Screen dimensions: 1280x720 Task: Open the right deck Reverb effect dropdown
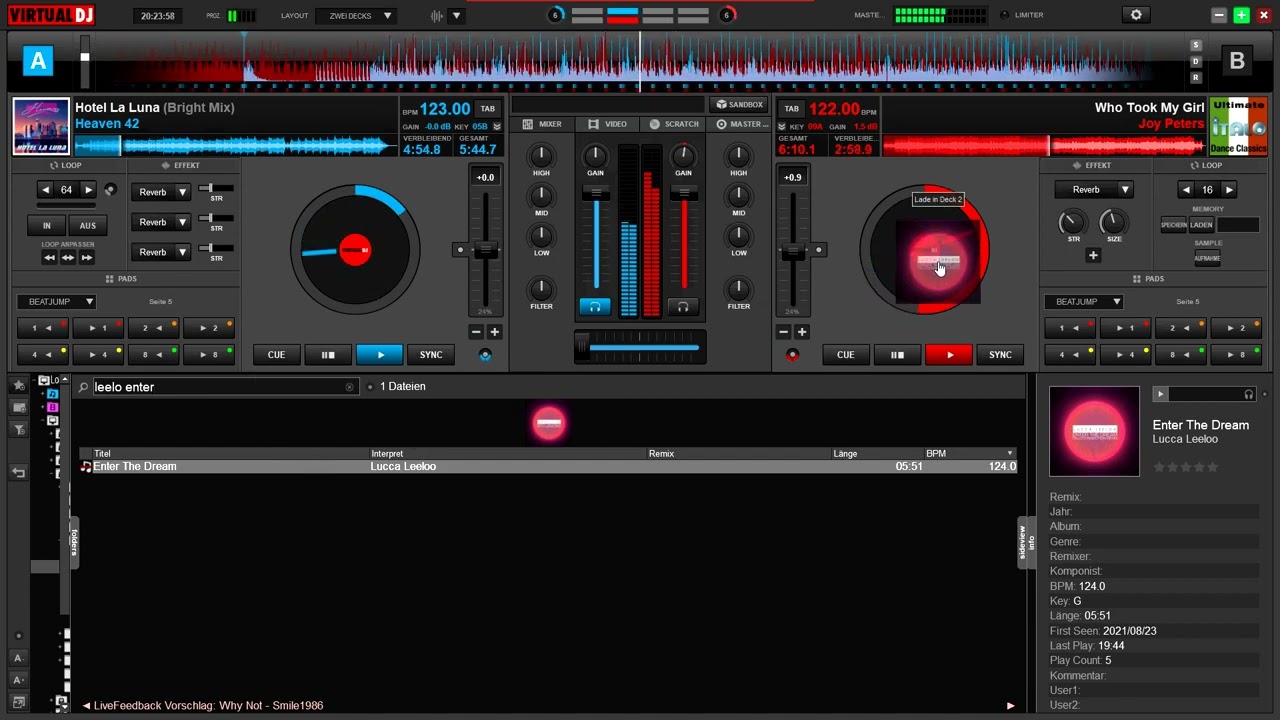[x=1125, y=190]
